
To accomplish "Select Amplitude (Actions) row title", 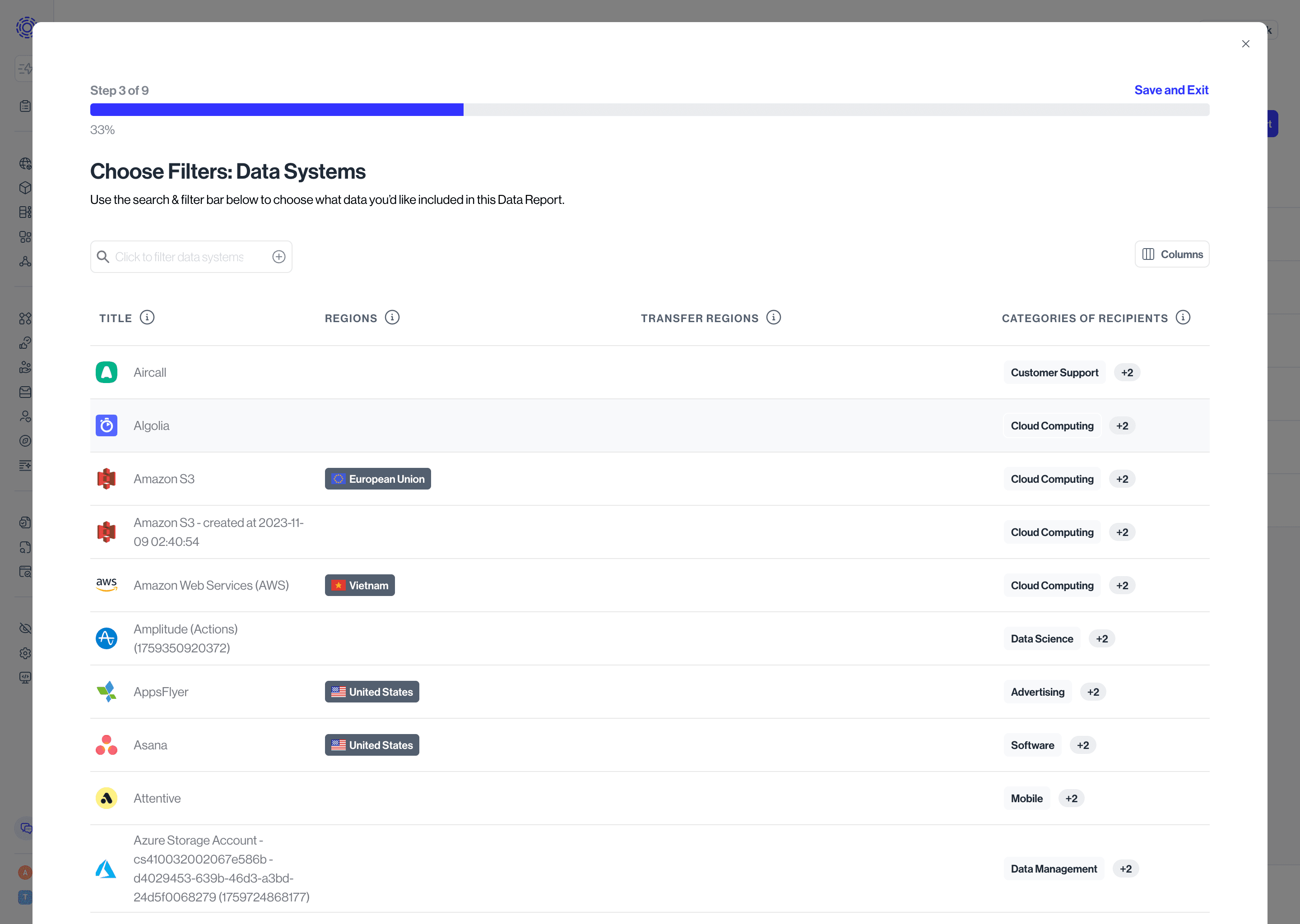I will point(186,638).
